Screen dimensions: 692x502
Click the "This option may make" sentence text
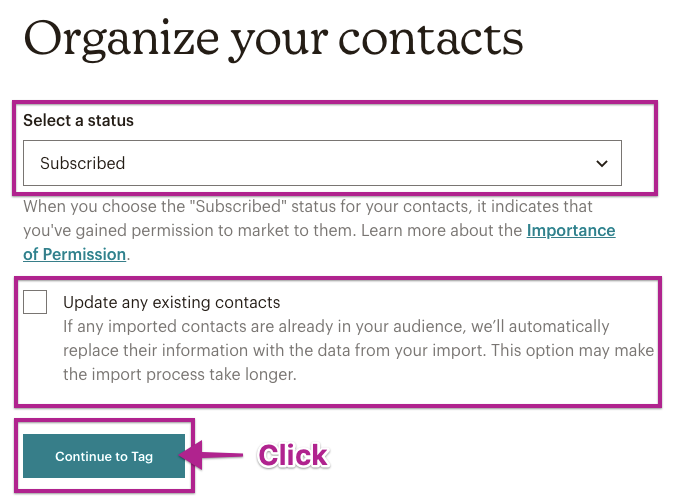[578, 351]
